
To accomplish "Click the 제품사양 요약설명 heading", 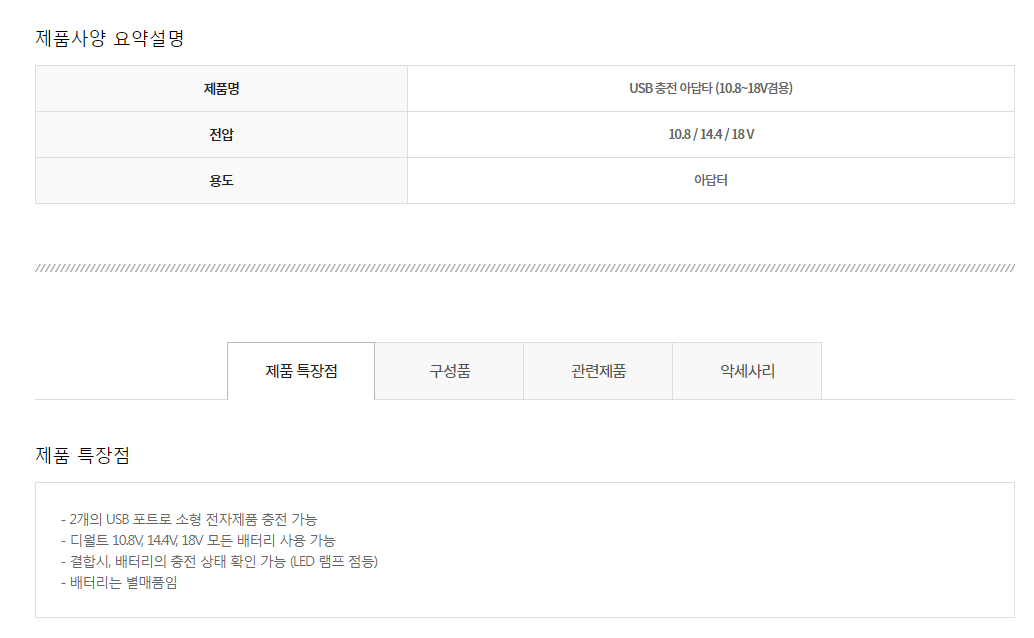I will click(x=110, y=39).
